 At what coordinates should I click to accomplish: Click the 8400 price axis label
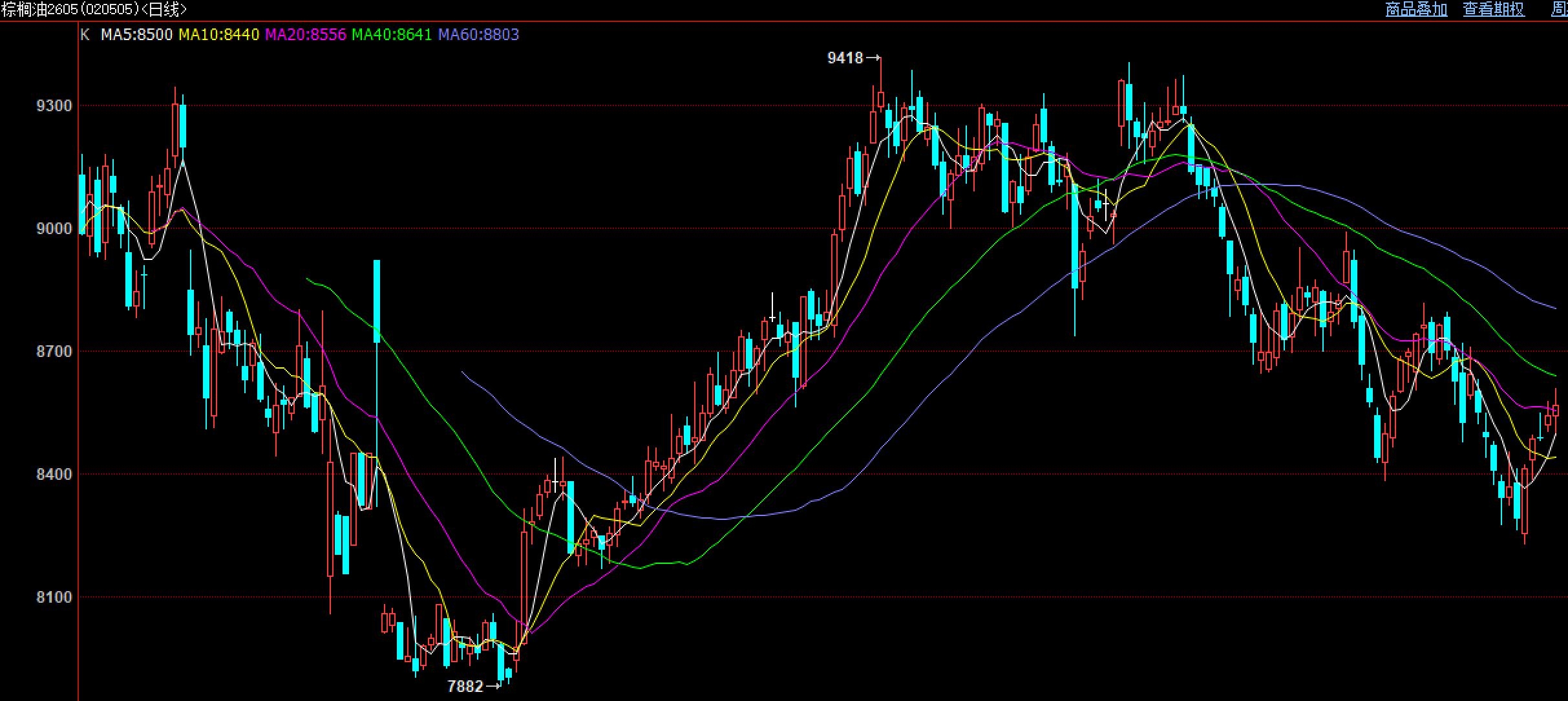54,475
